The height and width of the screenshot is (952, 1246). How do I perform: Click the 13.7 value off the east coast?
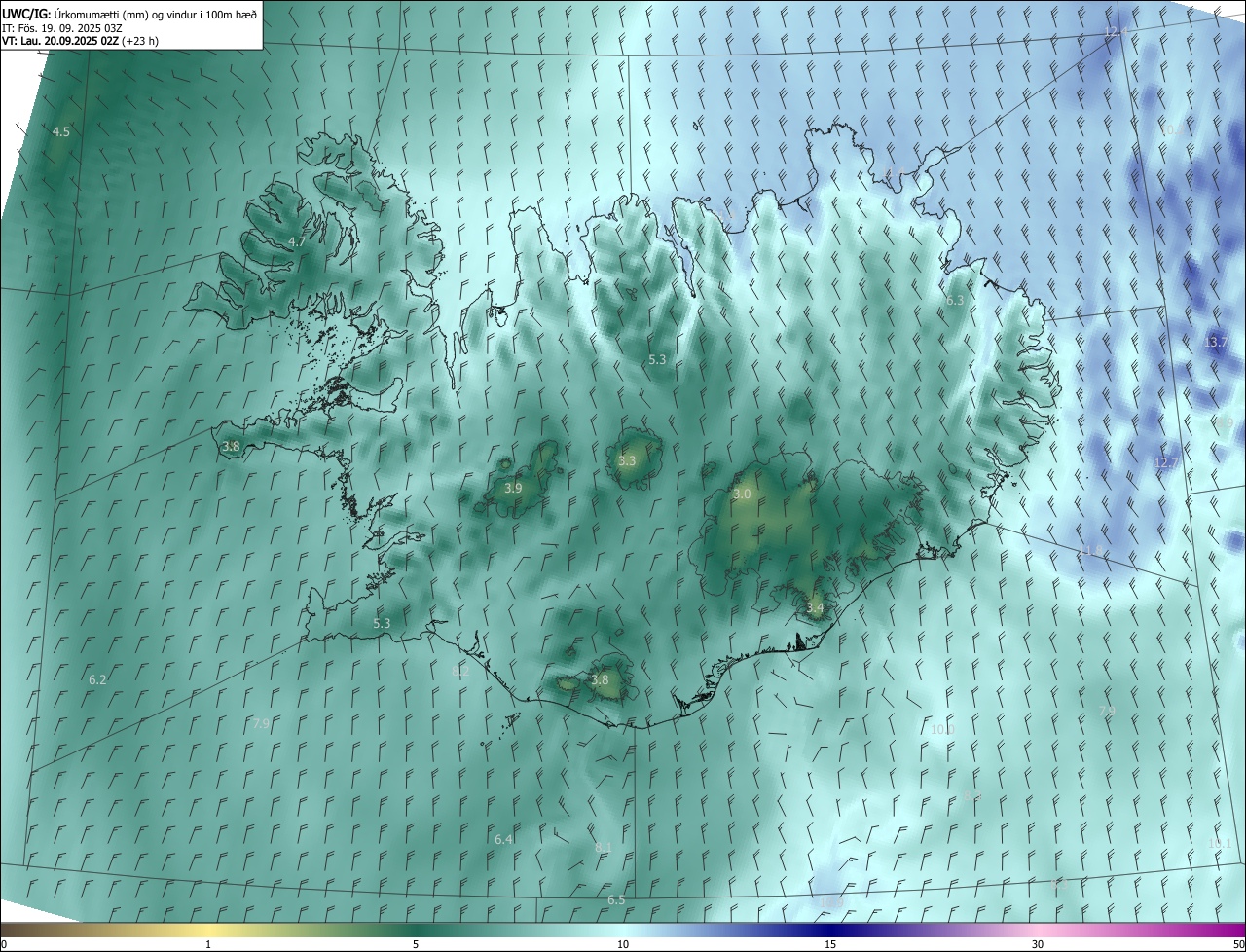(x=1216, y=343)
